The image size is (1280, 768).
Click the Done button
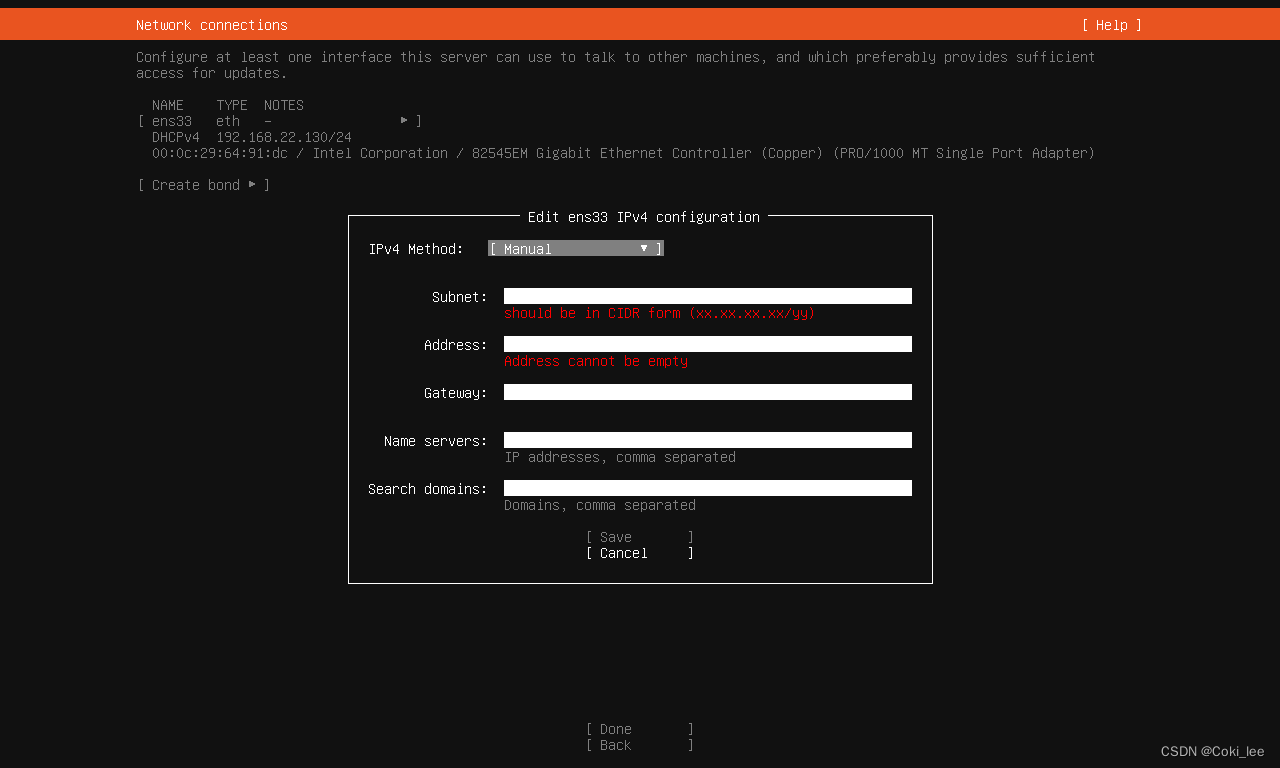pos(639,728)
